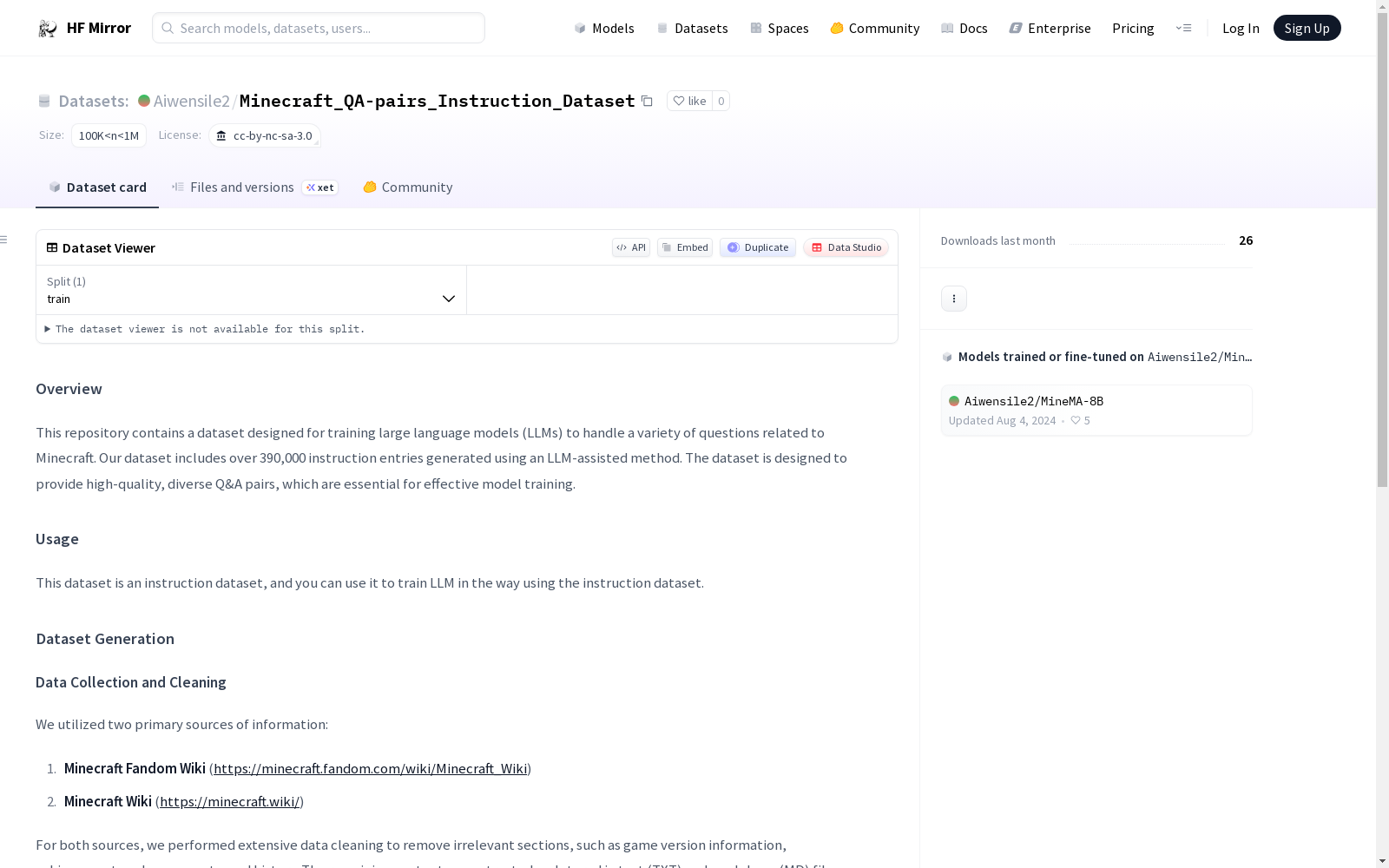This screenshot has width=1389, height=868.
Task: Click the API button in Dataset Viewer
Action: [x=631, y=247]
